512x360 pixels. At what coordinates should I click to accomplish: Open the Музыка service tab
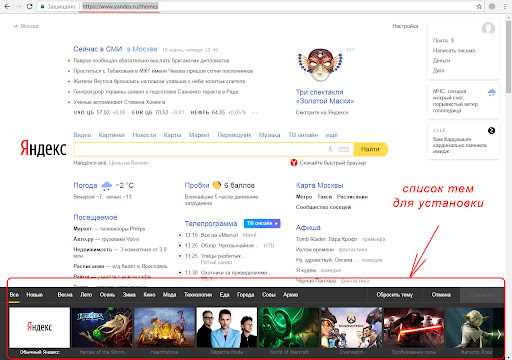[269, 135]
